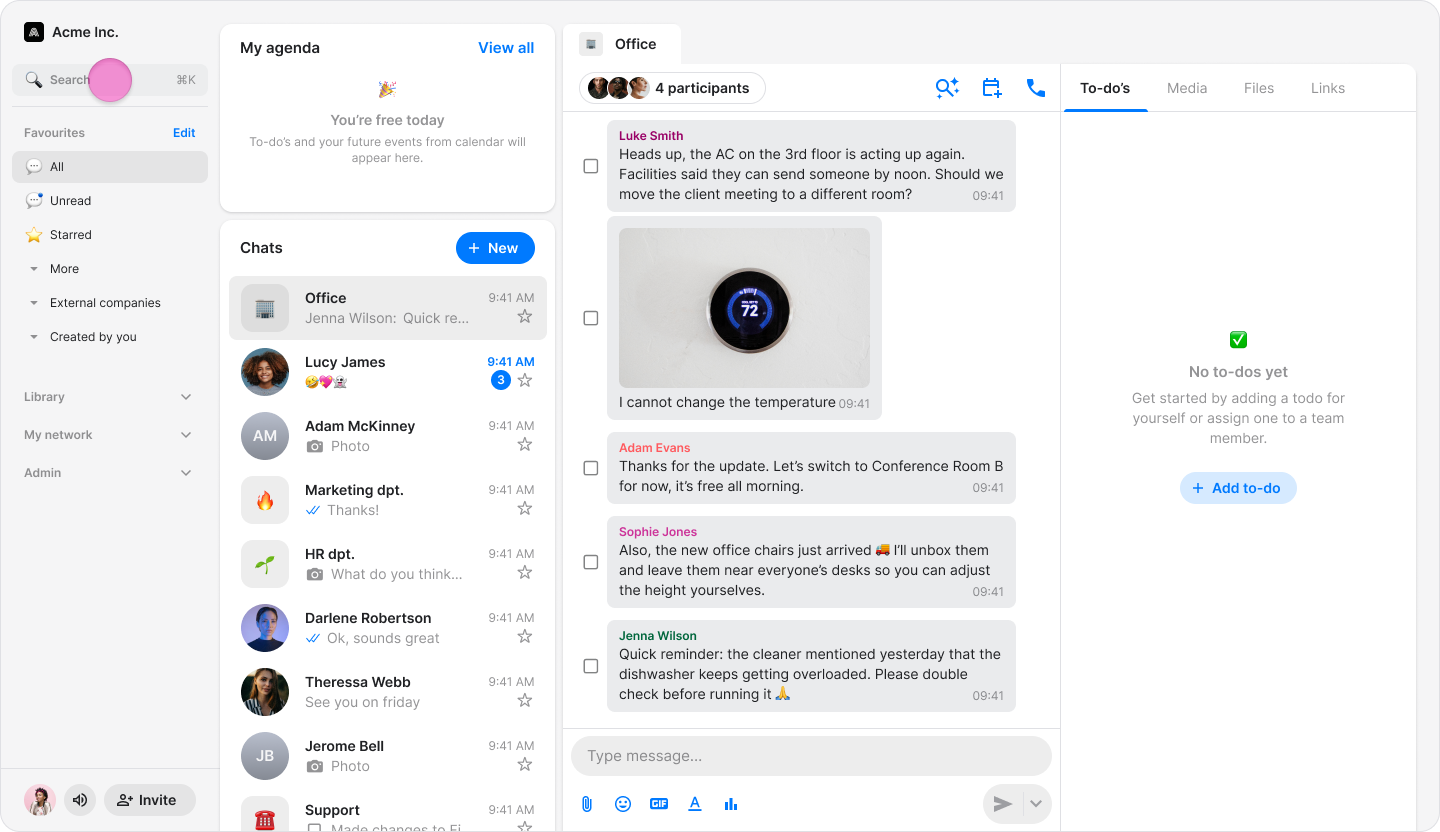Open the emoji picker
This screenshot has height=832, width=1440.
pyautogui.click(x=623, y=804)
